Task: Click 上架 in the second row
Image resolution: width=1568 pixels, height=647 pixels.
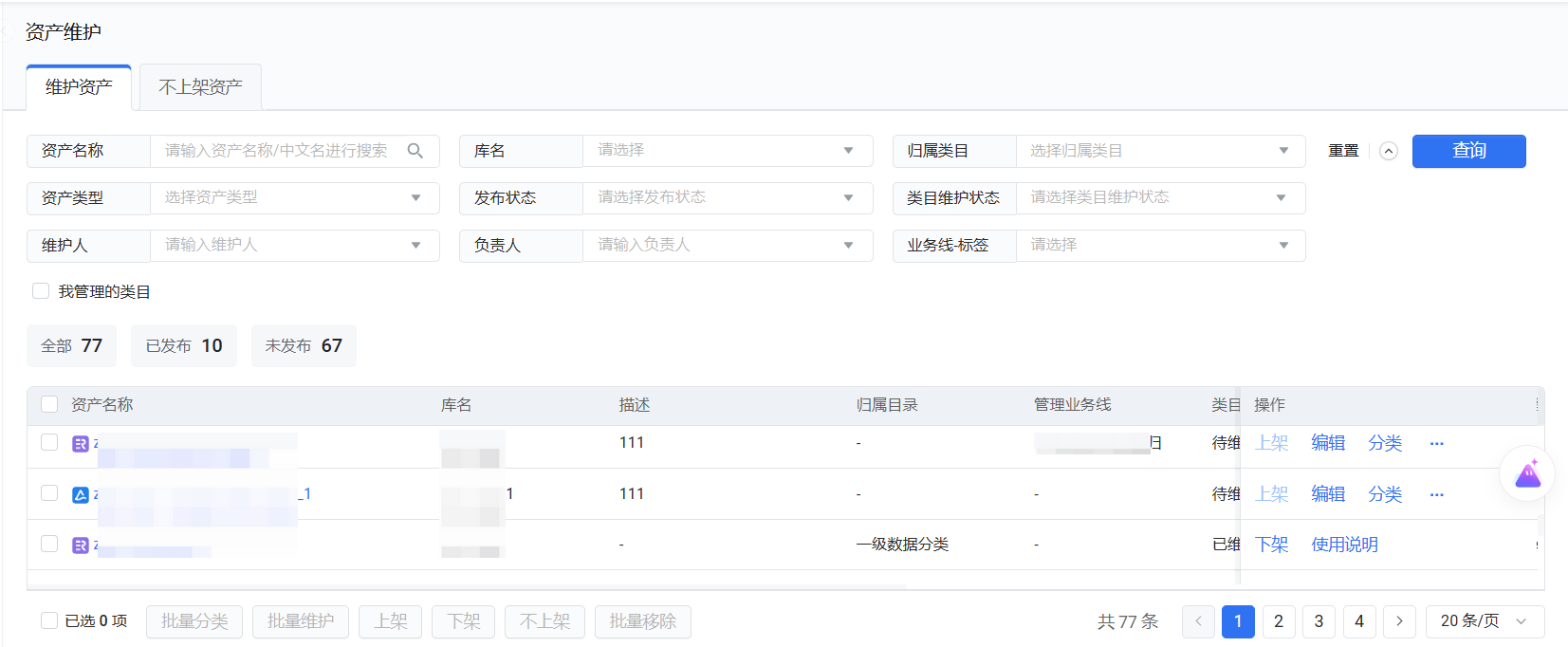Action: [1272, 494]
